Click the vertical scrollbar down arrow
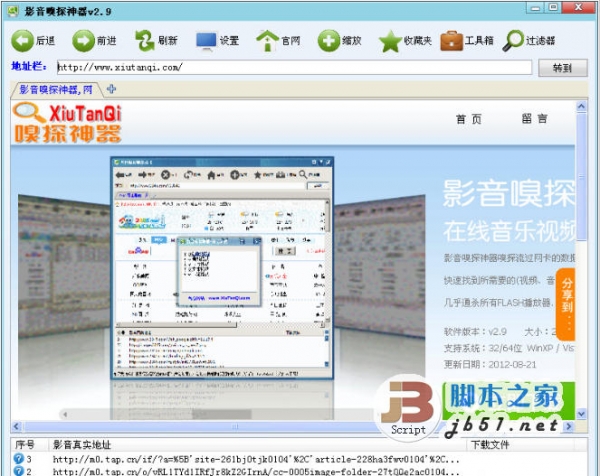The width and height of the screenshot is (600, 476). [x=582, y=414]
